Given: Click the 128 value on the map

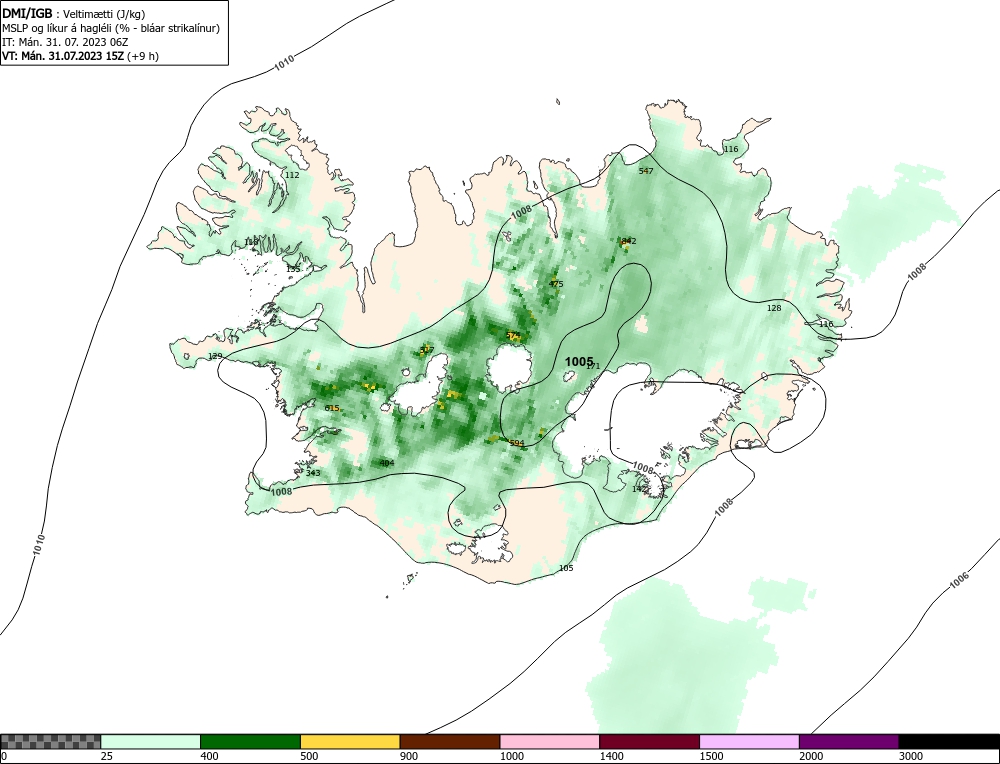Looking at the screenshot, I should click(774, 308).
